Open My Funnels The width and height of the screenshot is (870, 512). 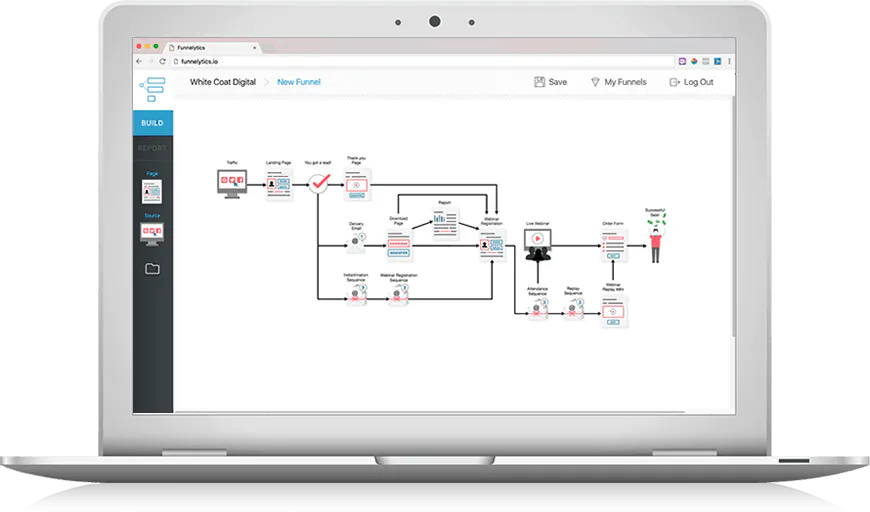pyautogui.click(x=619, y=82)
